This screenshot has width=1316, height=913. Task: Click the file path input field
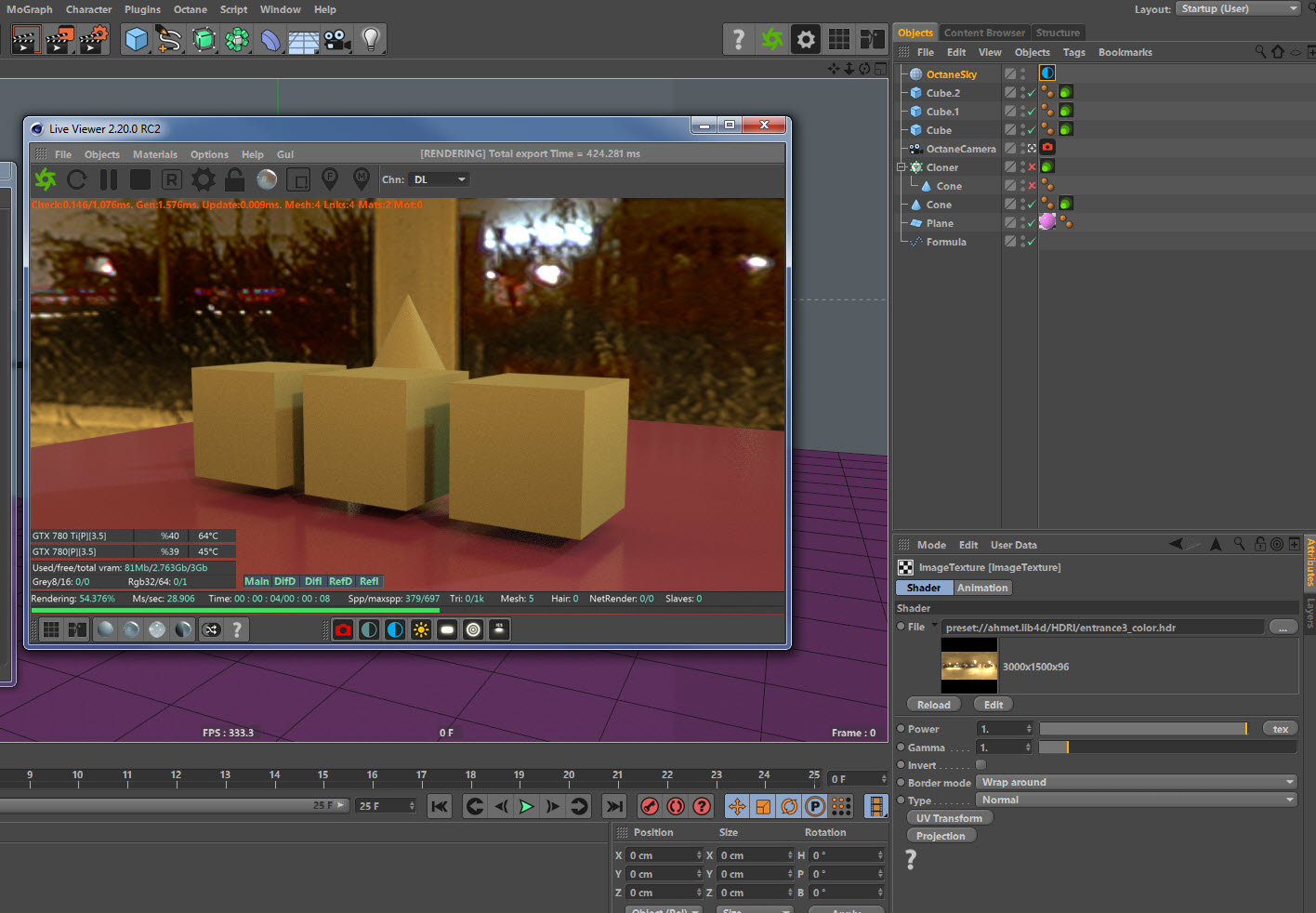pos(1103,628)
